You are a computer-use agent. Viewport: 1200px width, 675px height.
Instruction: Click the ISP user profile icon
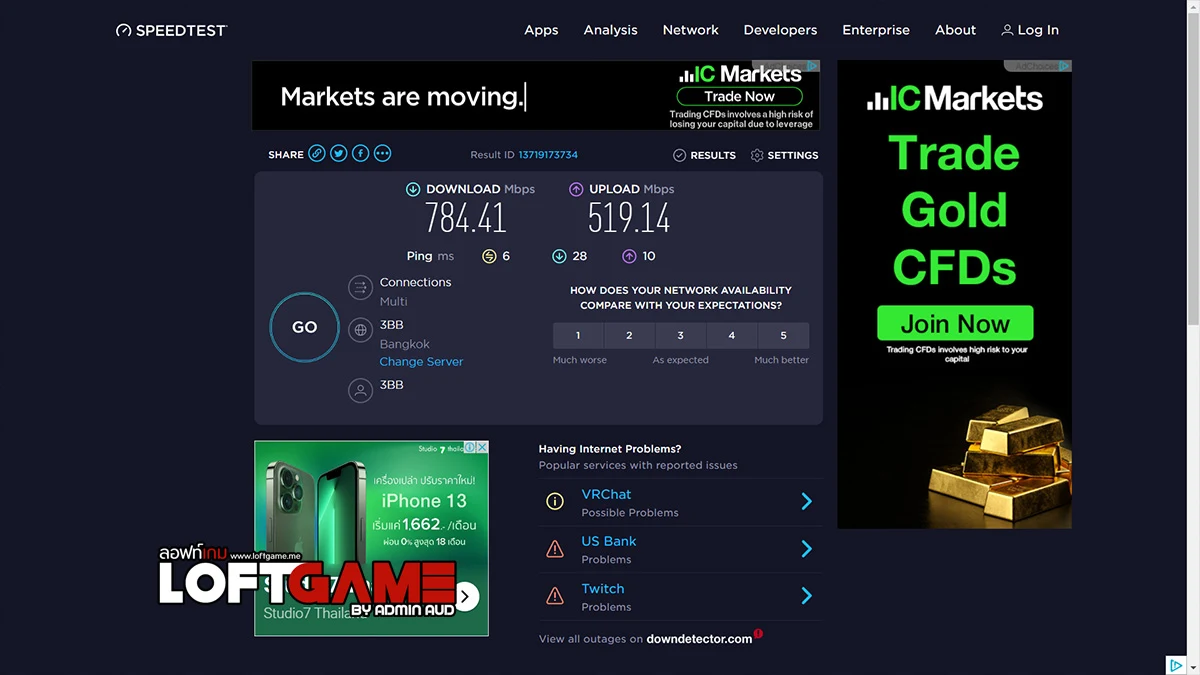click(360, 390)
